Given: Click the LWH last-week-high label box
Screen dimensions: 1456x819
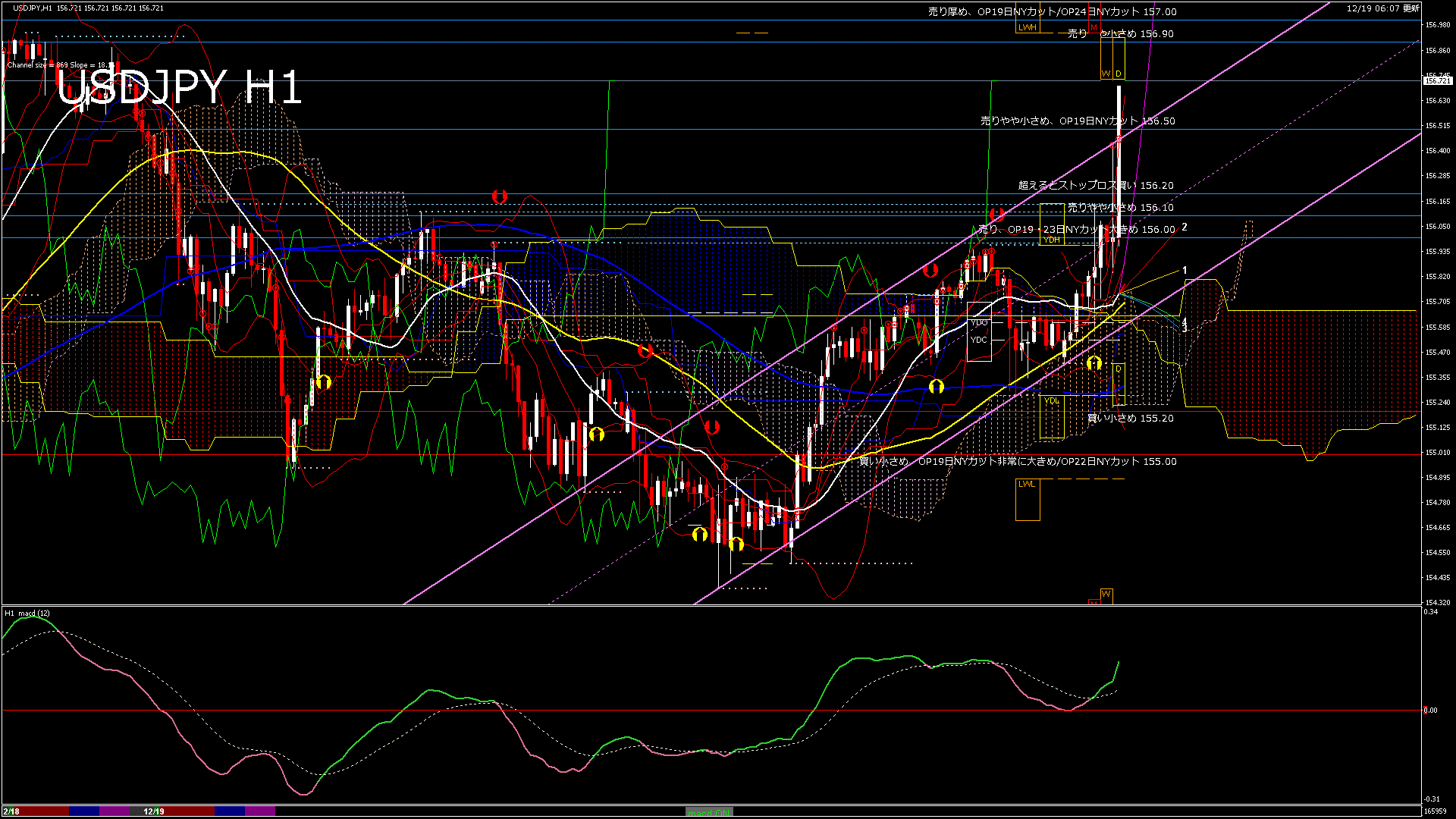Looking at the screenshot, I should tap(1028, 27).
